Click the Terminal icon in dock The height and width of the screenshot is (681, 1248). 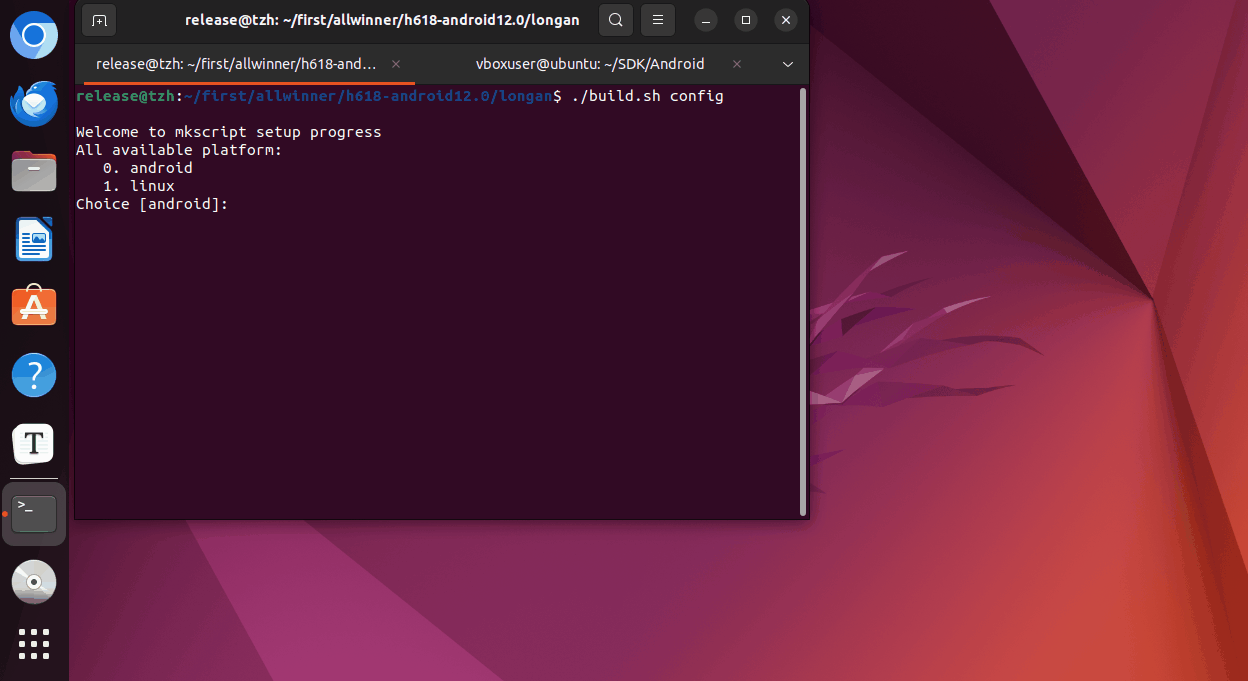[34, 514]
